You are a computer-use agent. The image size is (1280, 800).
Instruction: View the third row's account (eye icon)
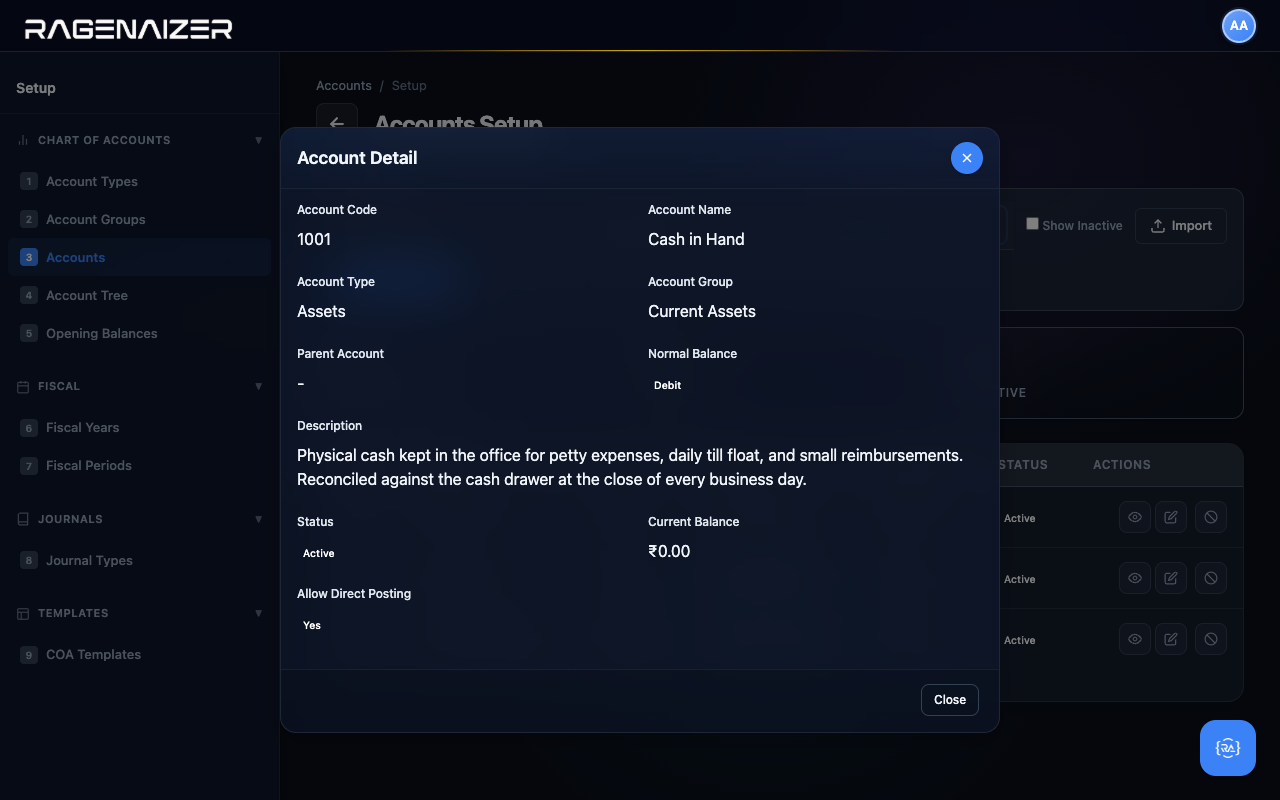click(x=1135, y=639)
